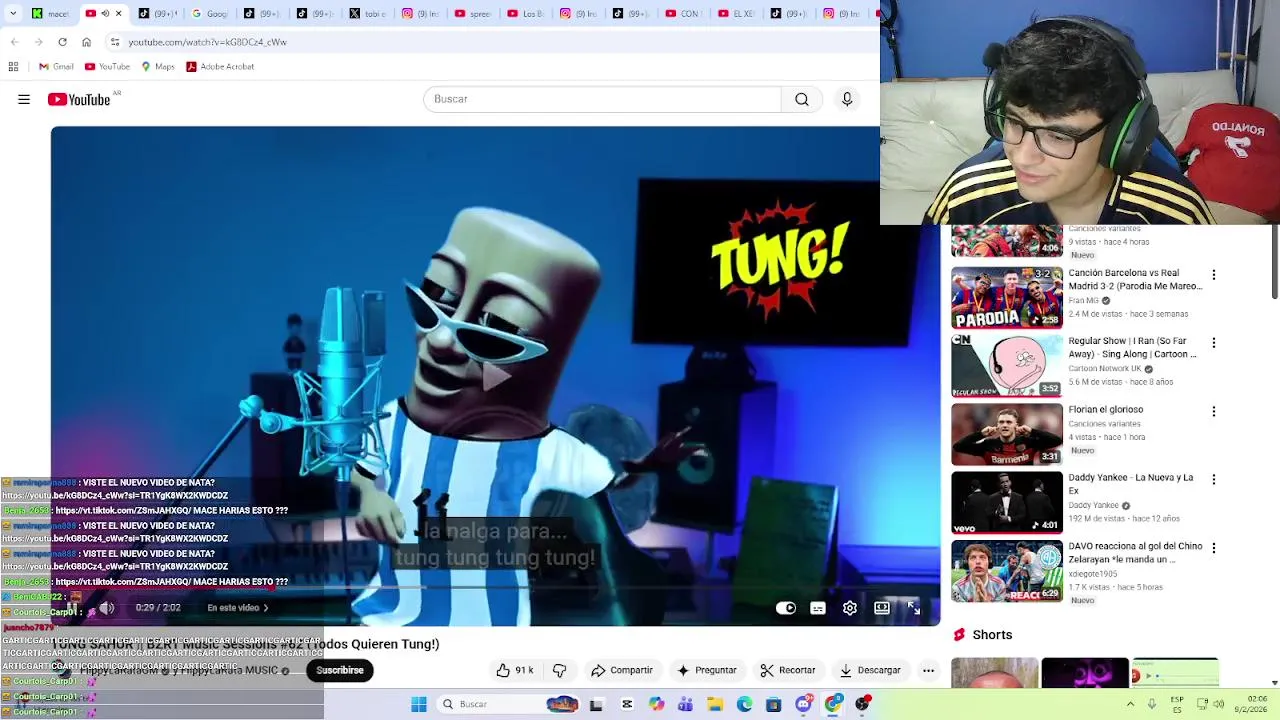Click browser home button
Viewport: 1280px width, 720px height.
(x=86, y=42)
